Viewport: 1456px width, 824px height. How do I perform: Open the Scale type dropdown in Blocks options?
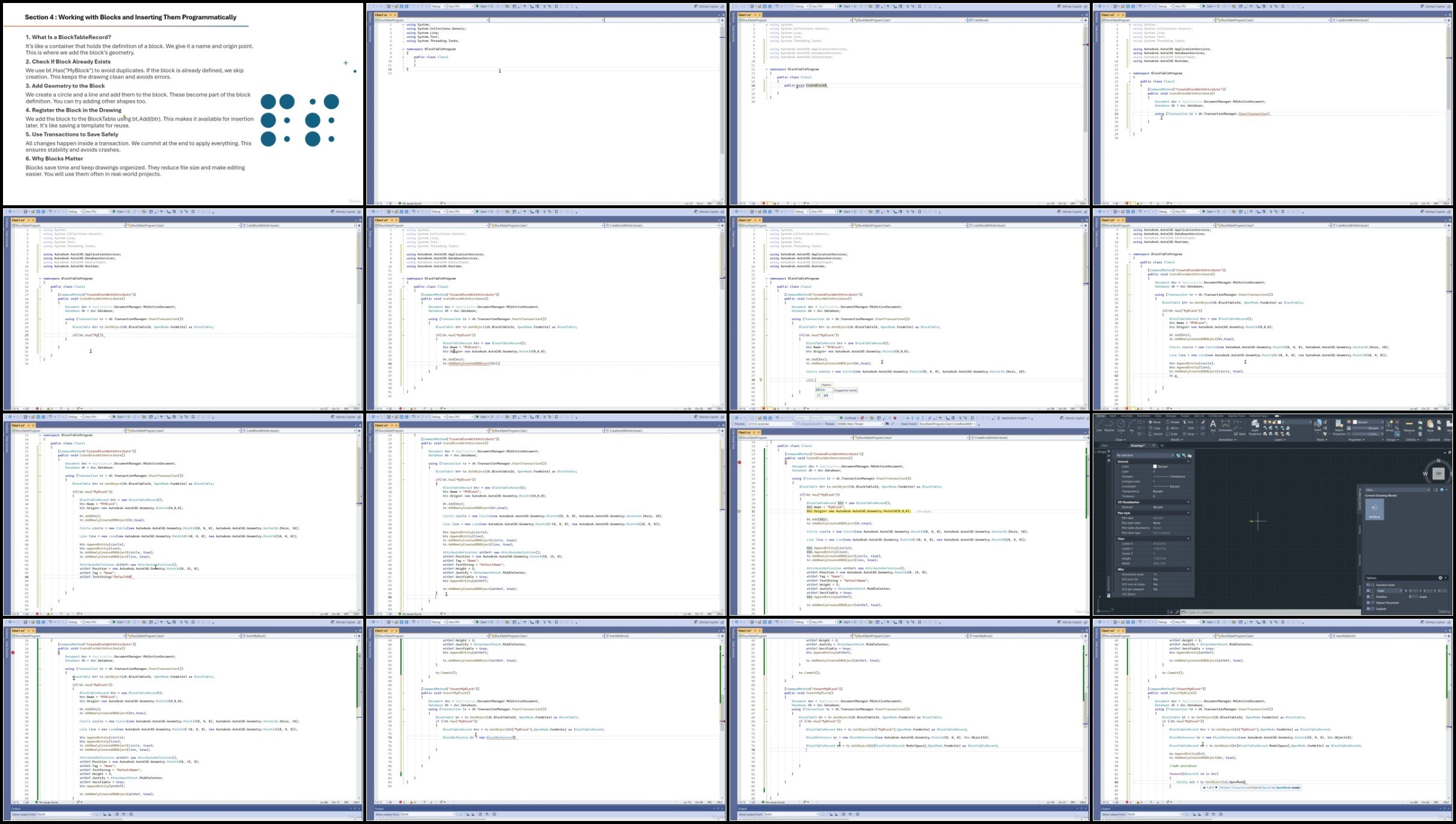coord(1389,591)
